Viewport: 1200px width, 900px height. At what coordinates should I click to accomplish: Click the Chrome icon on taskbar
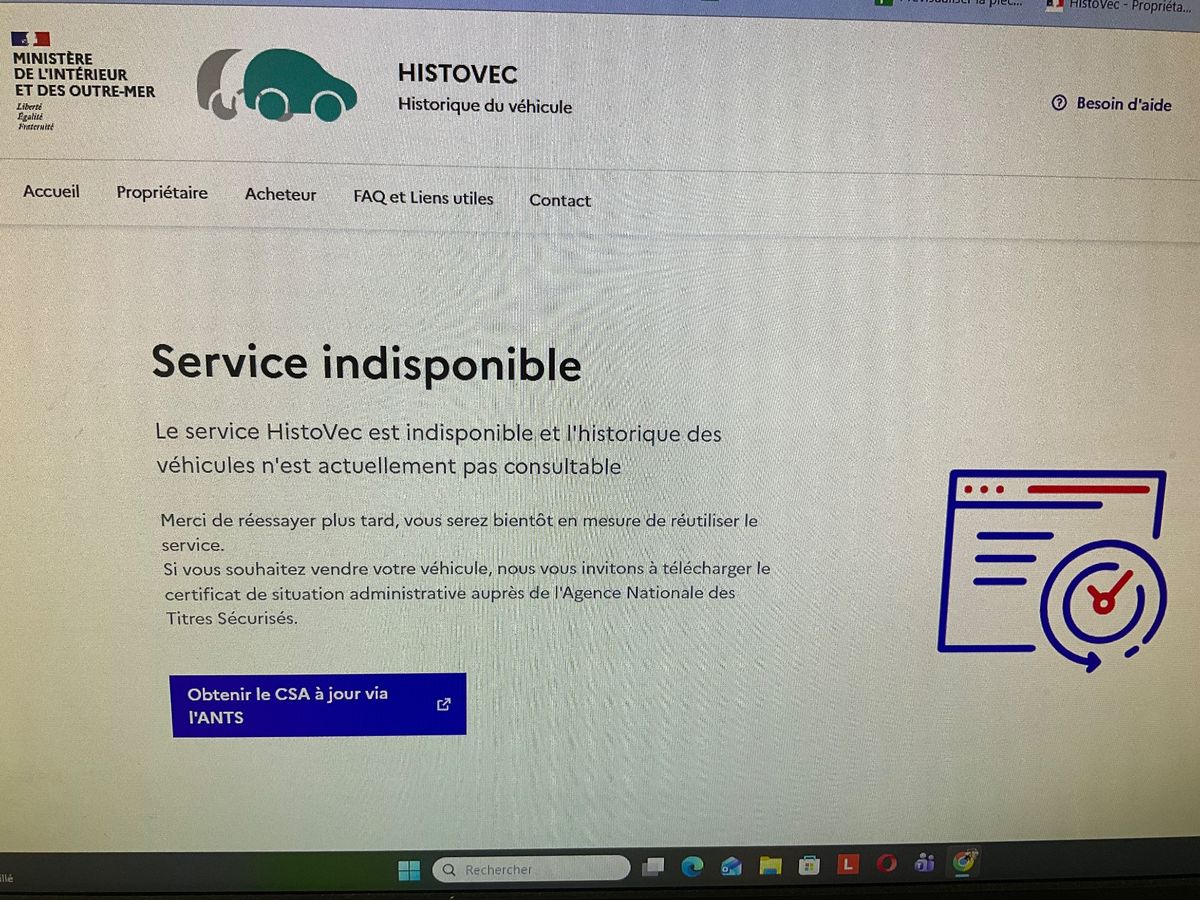point(964,860)
